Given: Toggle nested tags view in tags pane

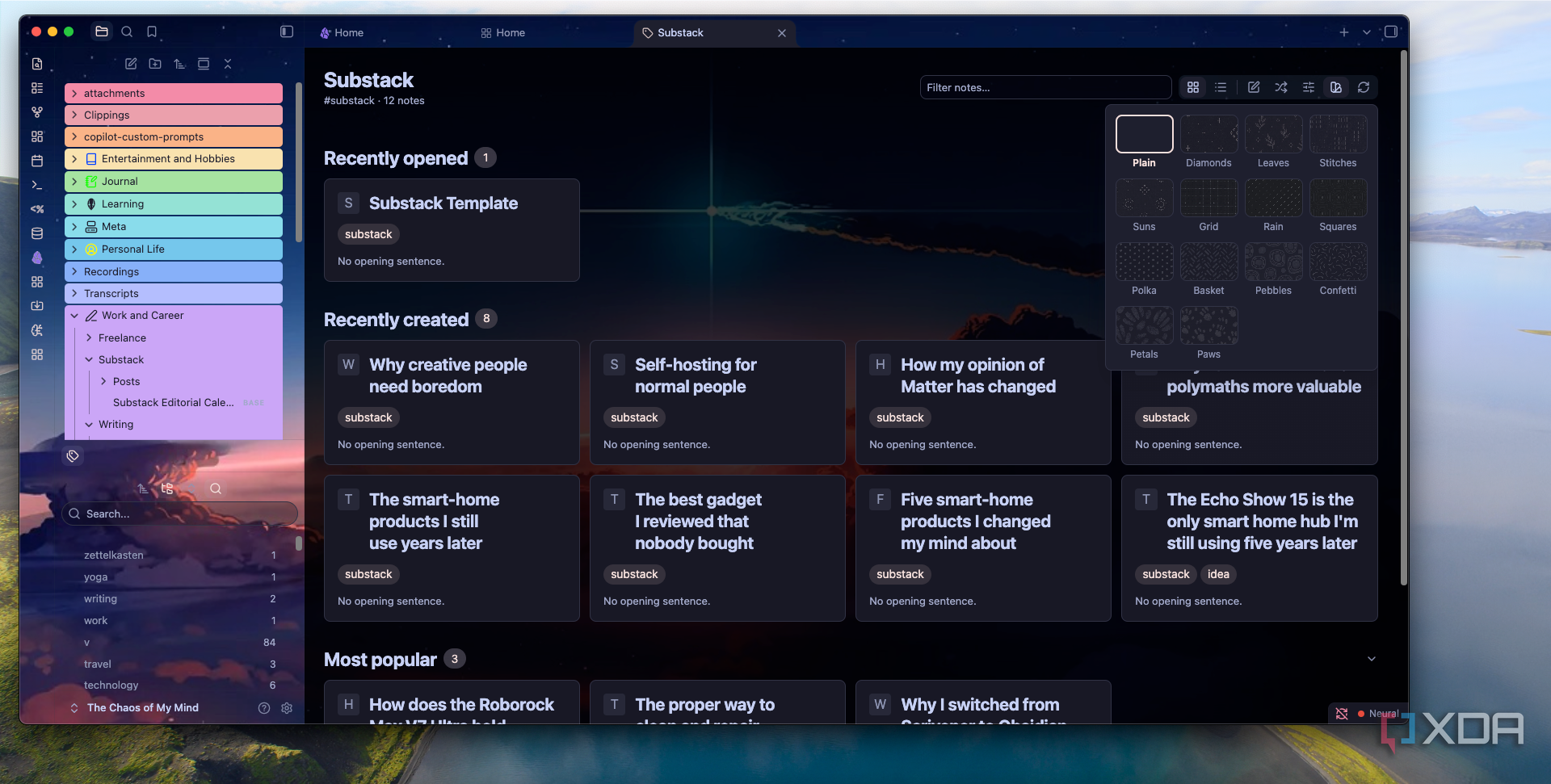Looking at the screenshot, I should (x=167, y=488).
